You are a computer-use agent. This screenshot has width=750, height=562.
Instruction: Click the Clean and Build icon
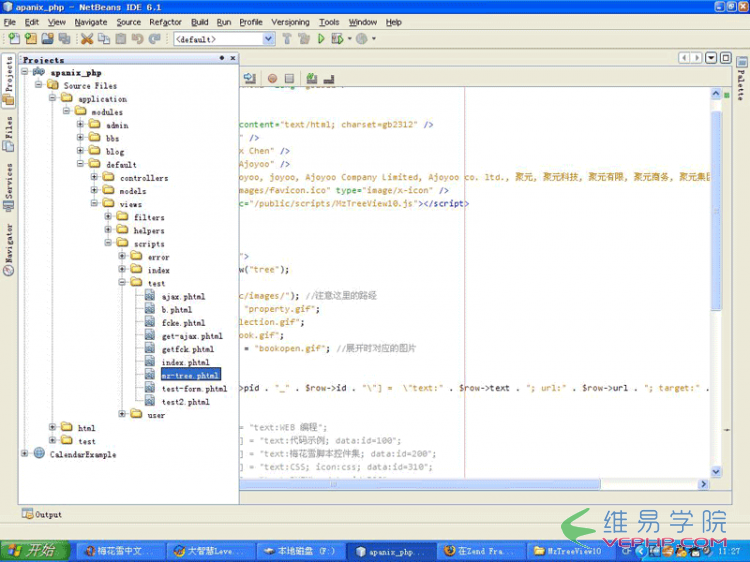coord(304,39)
